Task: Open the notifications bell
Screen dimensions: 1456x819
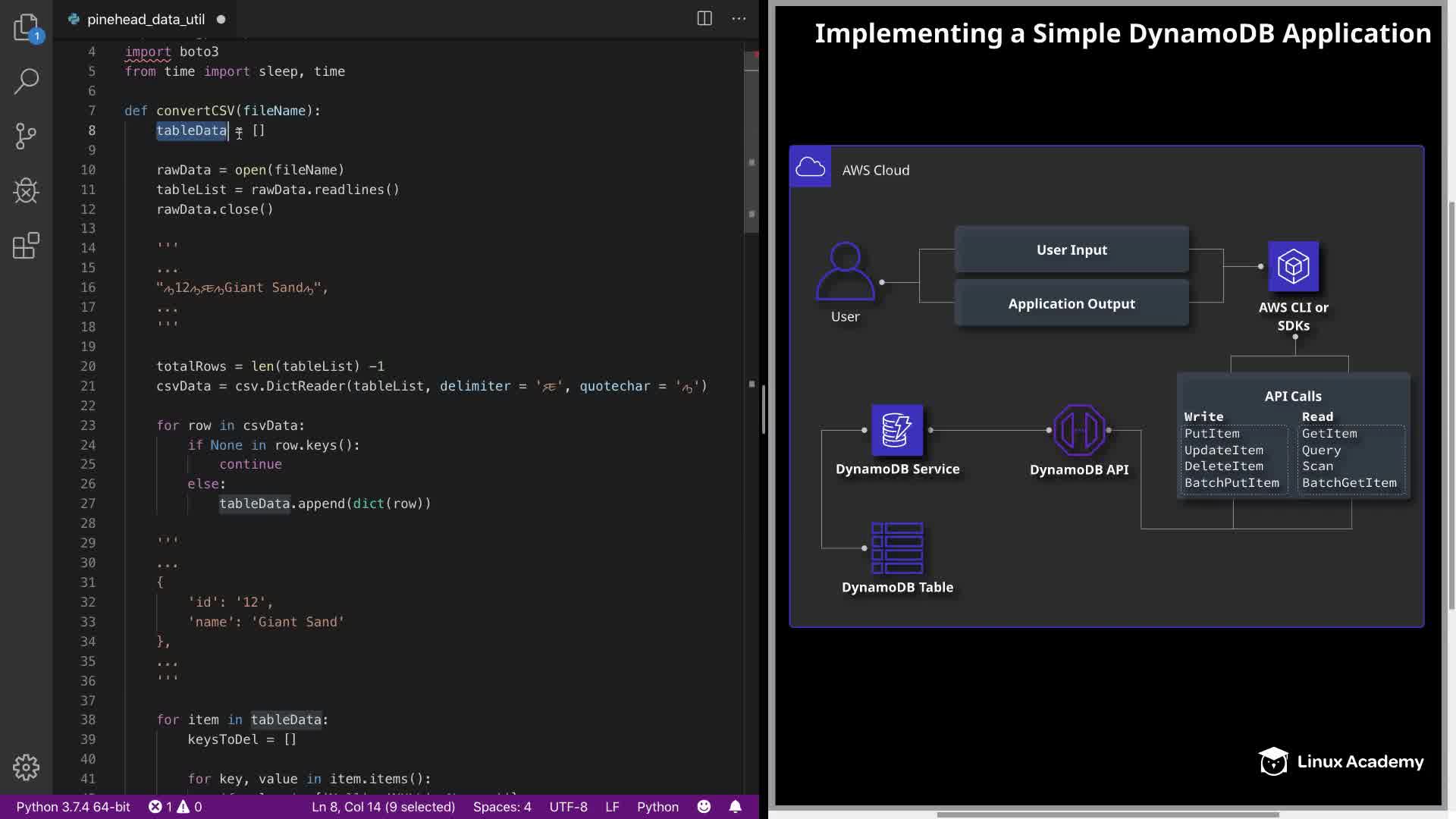Action: point(735,807)
